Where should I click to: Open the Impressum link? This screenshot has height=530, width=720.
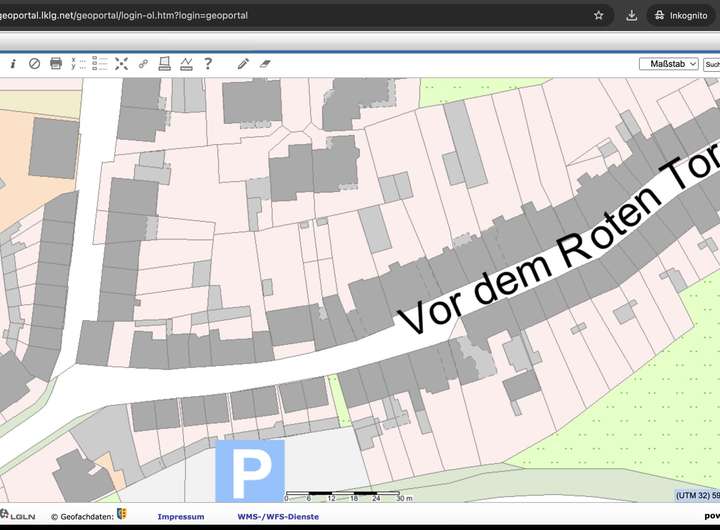click(180, 517)
